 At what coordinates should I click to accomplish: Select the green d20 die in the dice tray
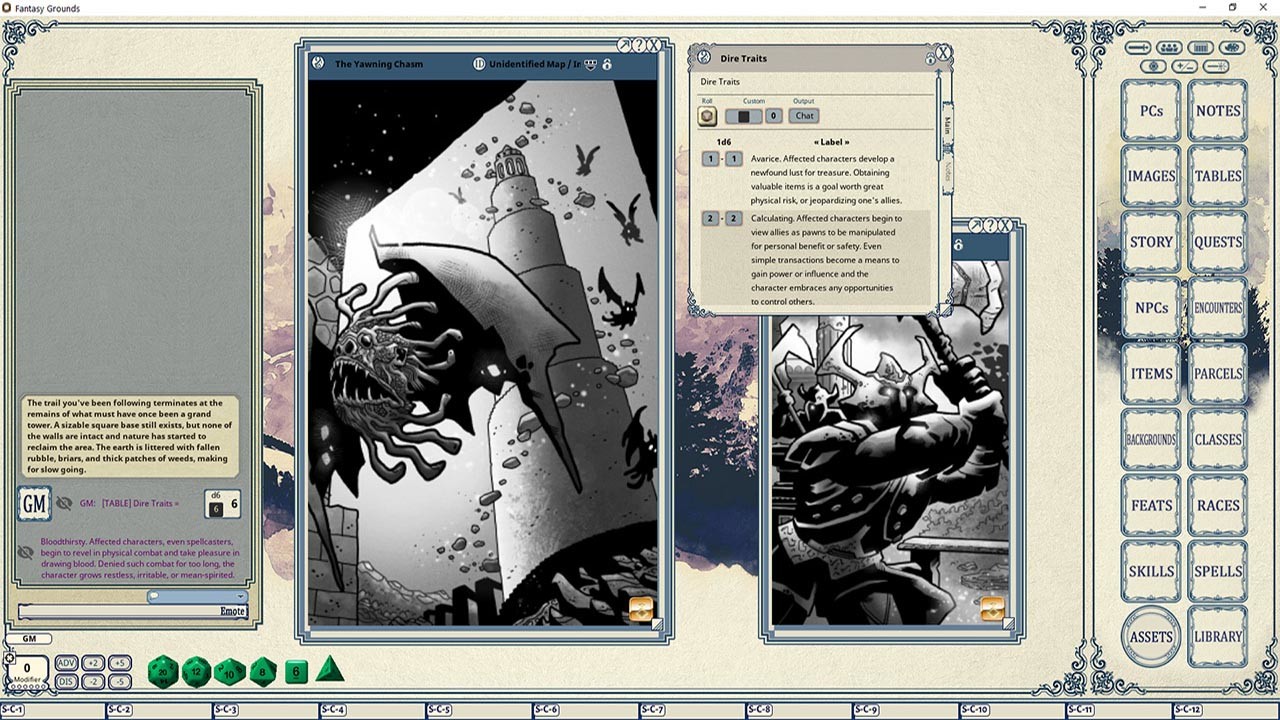(162, 672)
